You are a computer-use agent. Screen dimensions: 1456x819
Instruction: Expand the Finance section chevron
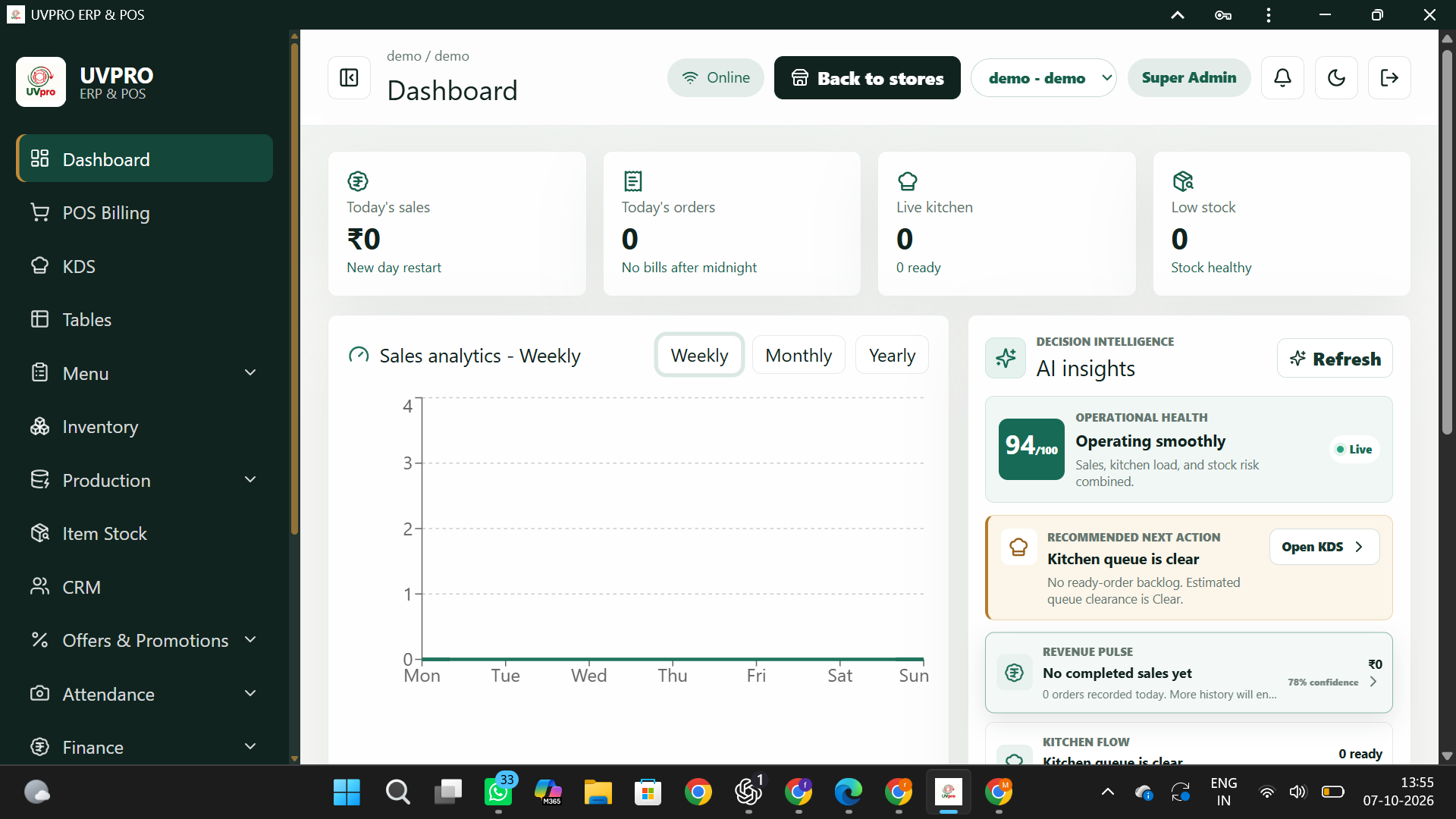point(250,746)
